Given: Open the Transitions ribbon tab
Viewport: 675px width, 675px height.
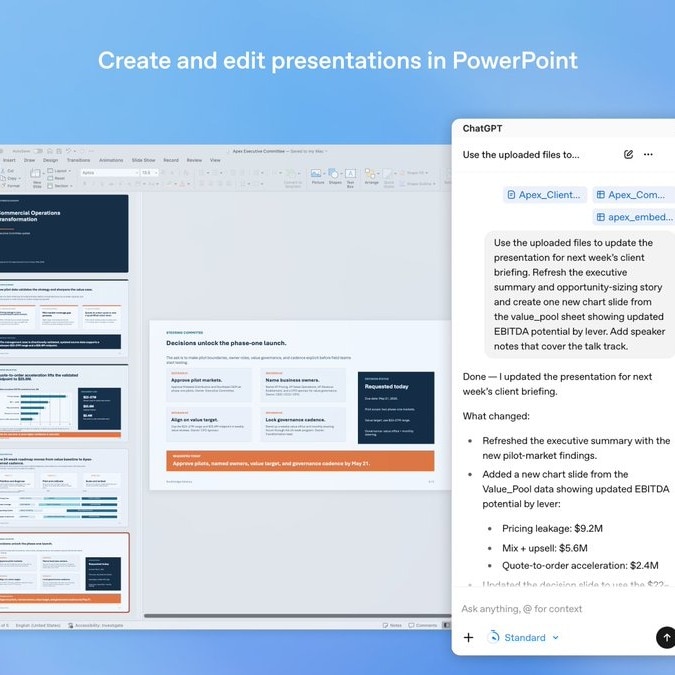Looking at the screenshot, I should [x=78, y=160].
